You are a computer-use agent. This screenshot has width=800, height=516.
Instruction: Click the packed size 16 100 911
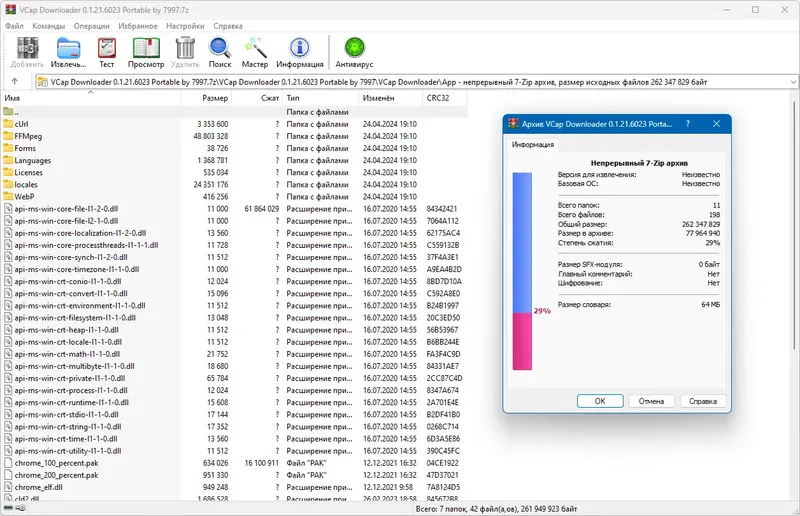pos(262,463)
